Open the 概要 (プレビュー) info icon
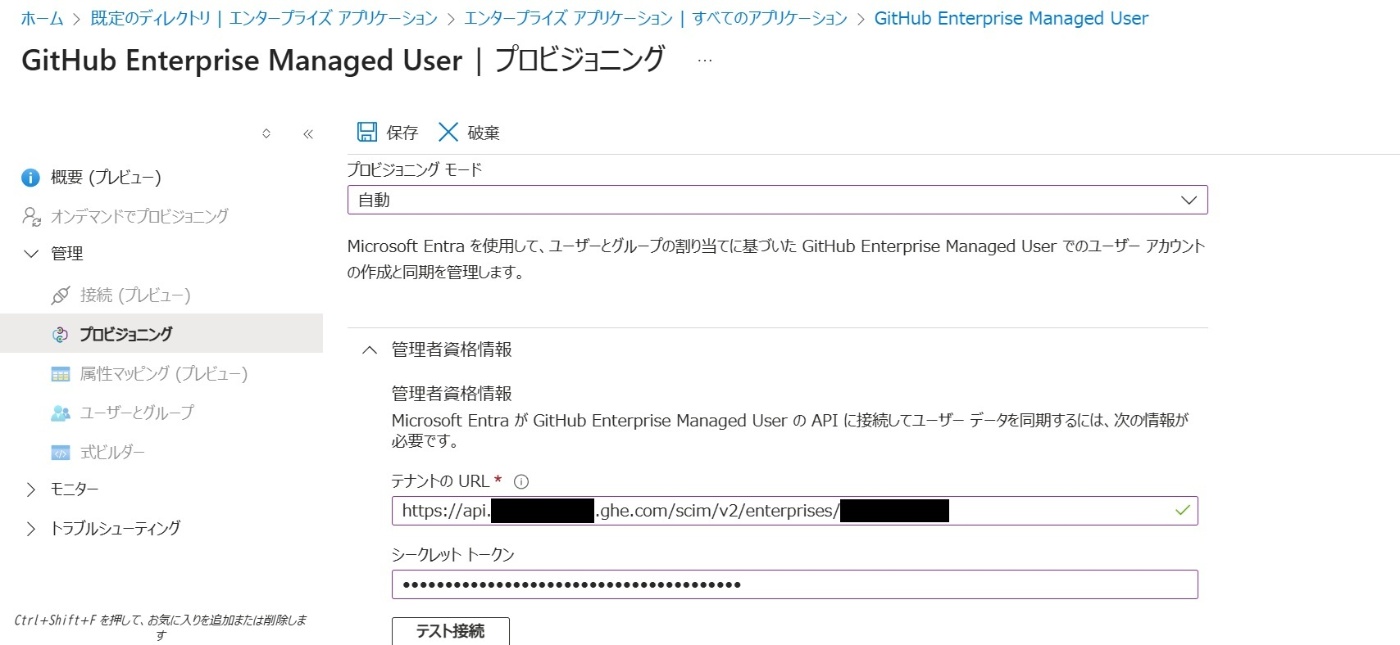This screenshot has height=645, width=1400. pyautogui.click(x=31, y=178)
